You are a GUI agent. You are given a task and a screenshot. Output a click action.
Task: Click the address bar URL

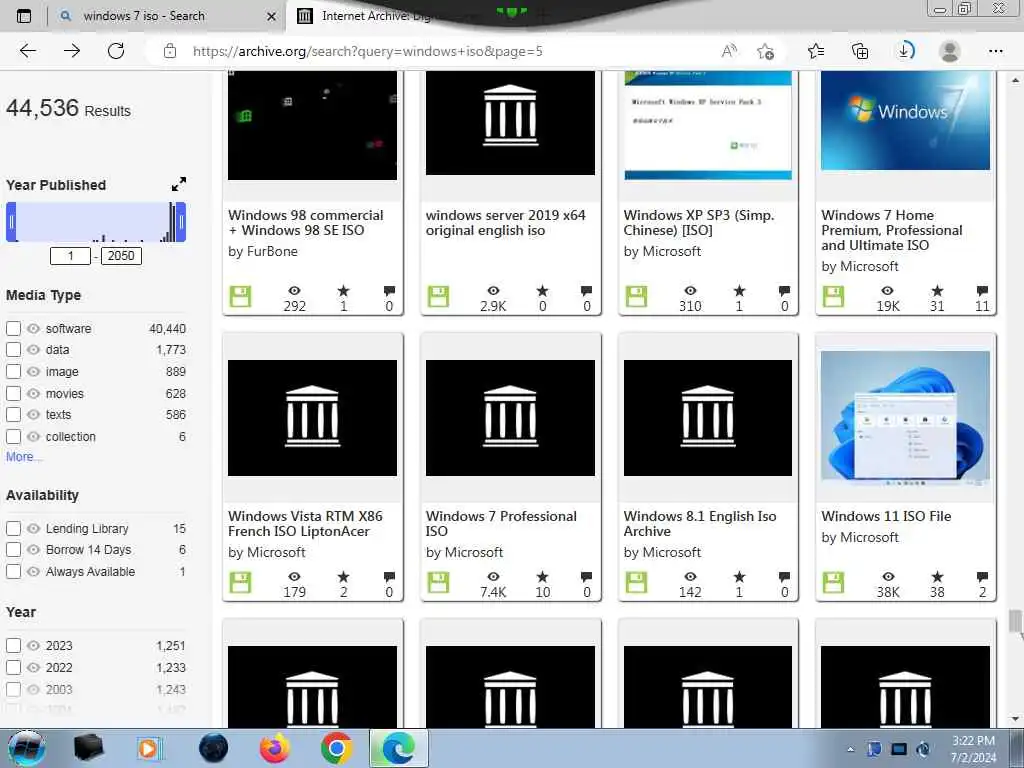(368, 51)
